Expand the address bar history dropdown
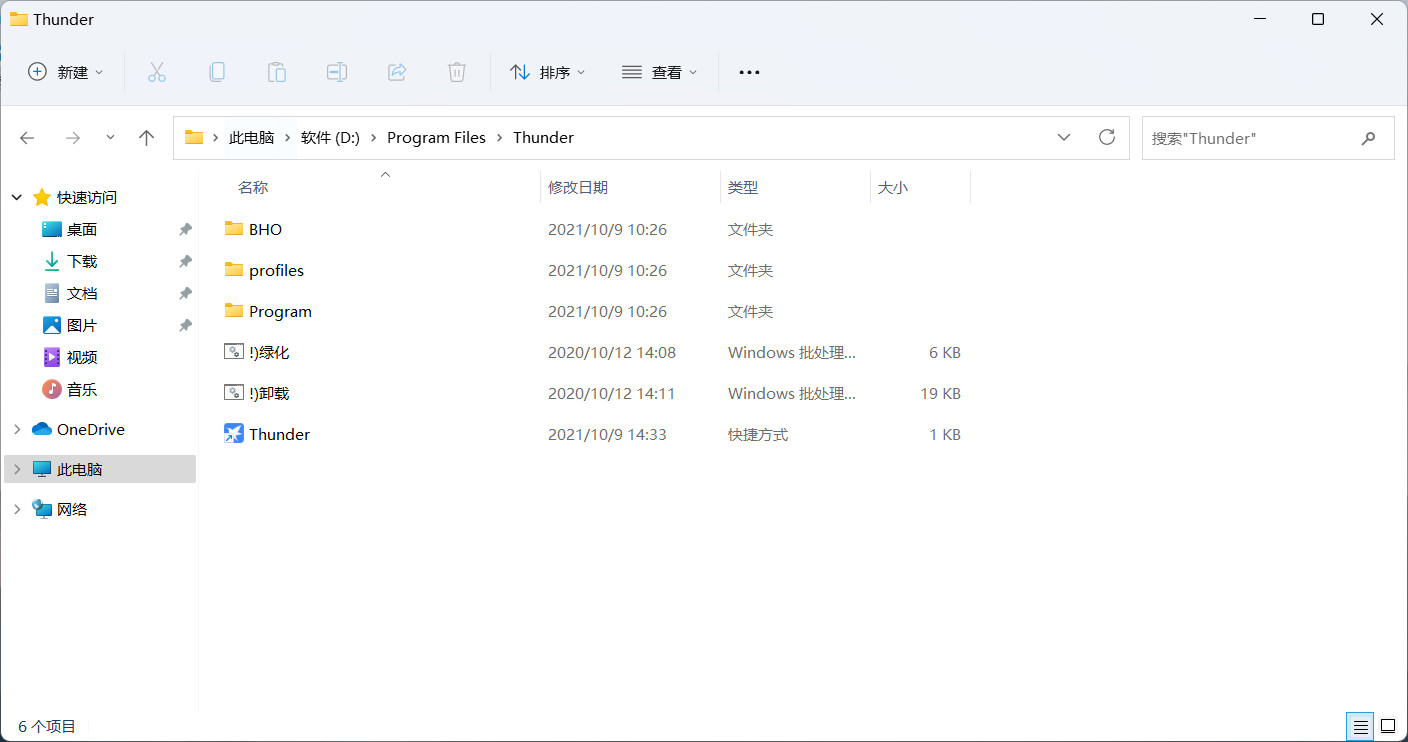 pos(1064,138)
